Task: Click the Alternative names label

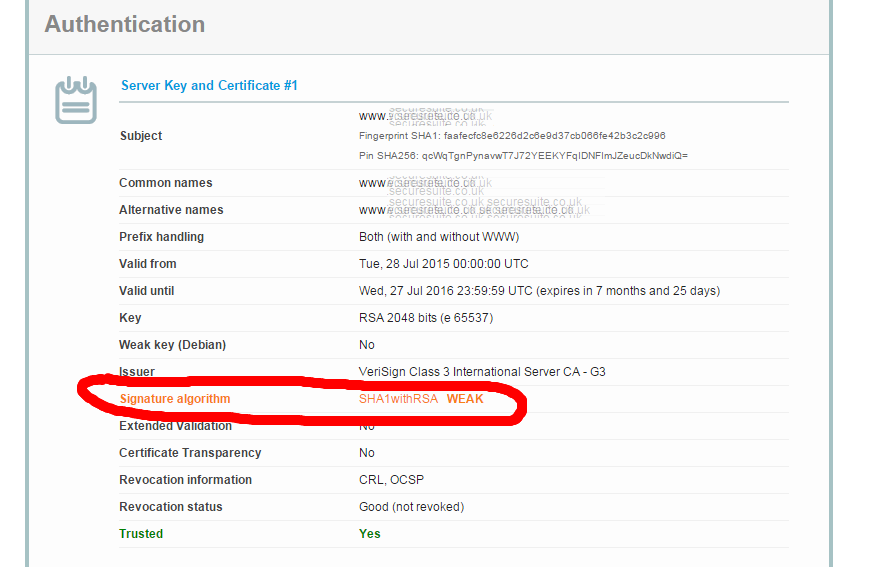Action: [x=171, y=210]
